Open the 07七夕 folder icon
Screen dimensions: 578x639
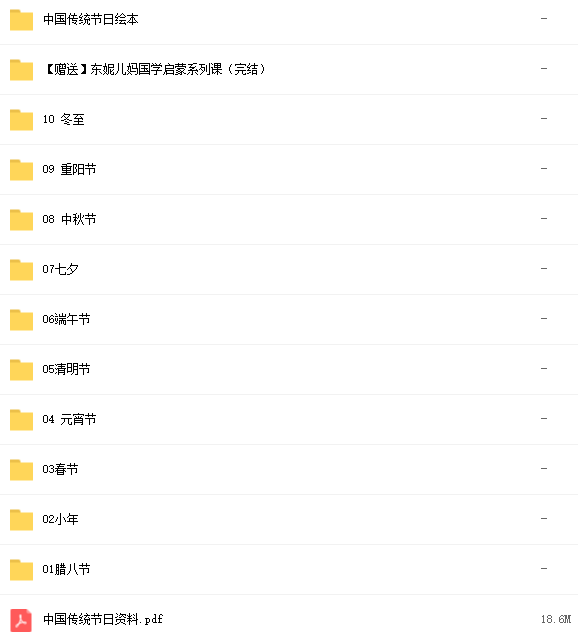tap(21, 270)
